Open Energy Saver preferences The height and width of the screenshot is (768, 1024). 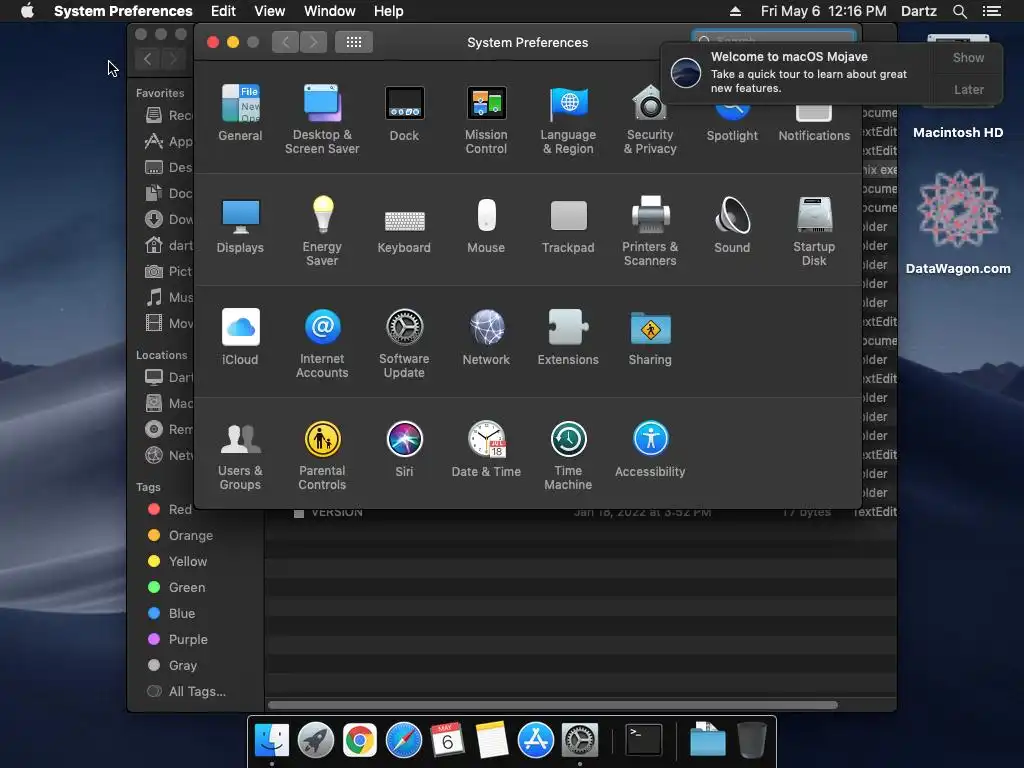(322, 231)
